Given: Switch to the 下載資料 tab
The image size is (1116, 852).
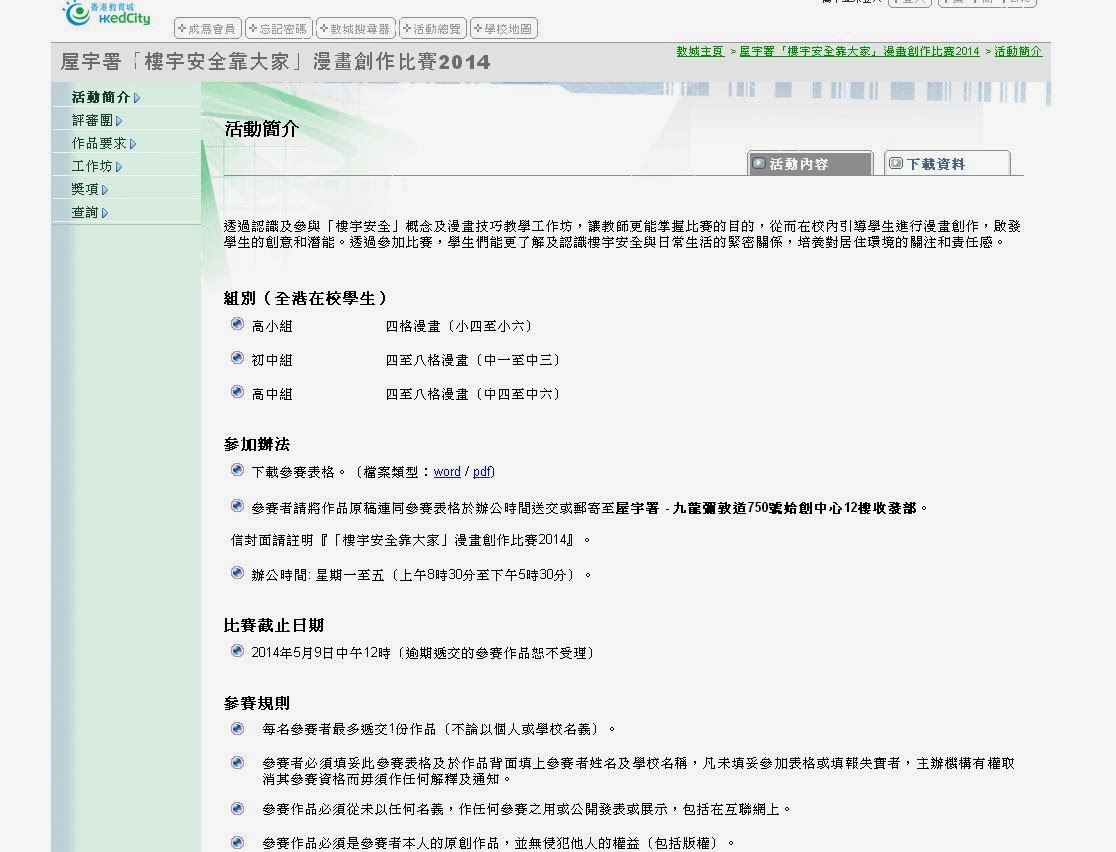Looking at the screenshot, I should (947, 163).
